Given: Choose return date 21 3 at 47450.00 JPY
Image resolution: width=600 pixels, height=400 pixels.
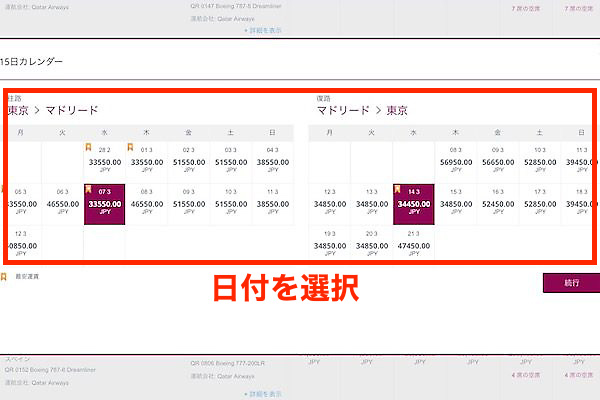Looking at the screenshot, I should (414, 244).
